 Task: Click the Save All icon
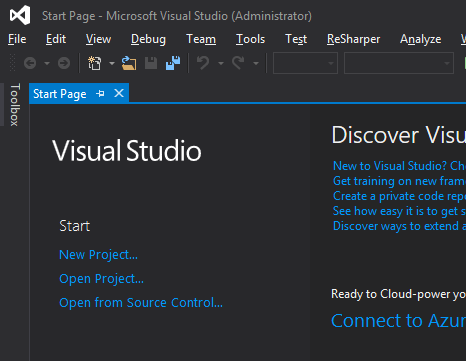click(x=173, y=63)
